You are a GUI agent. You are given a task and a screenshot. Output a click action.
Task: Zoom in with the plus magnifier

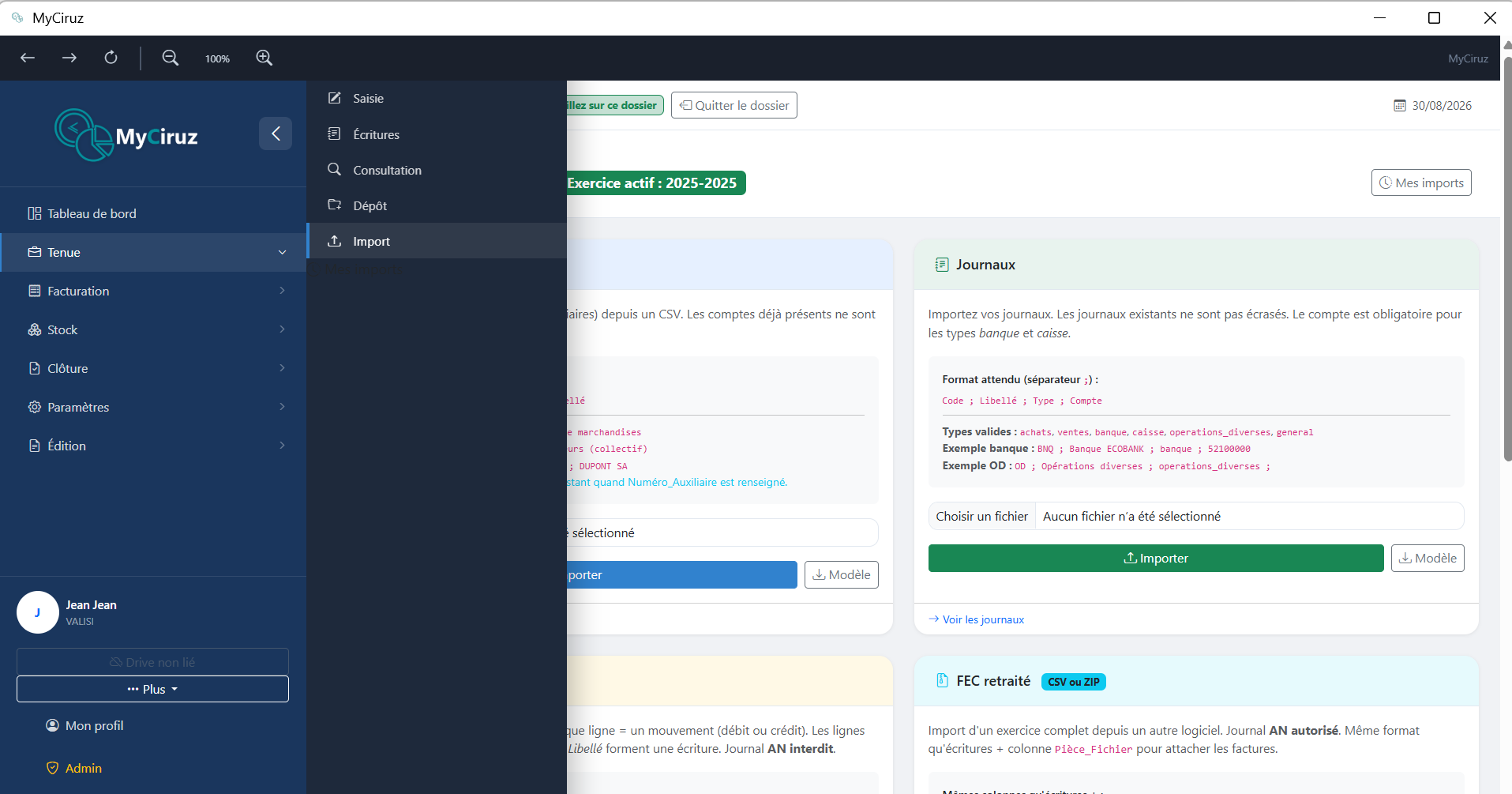(264, 58)
